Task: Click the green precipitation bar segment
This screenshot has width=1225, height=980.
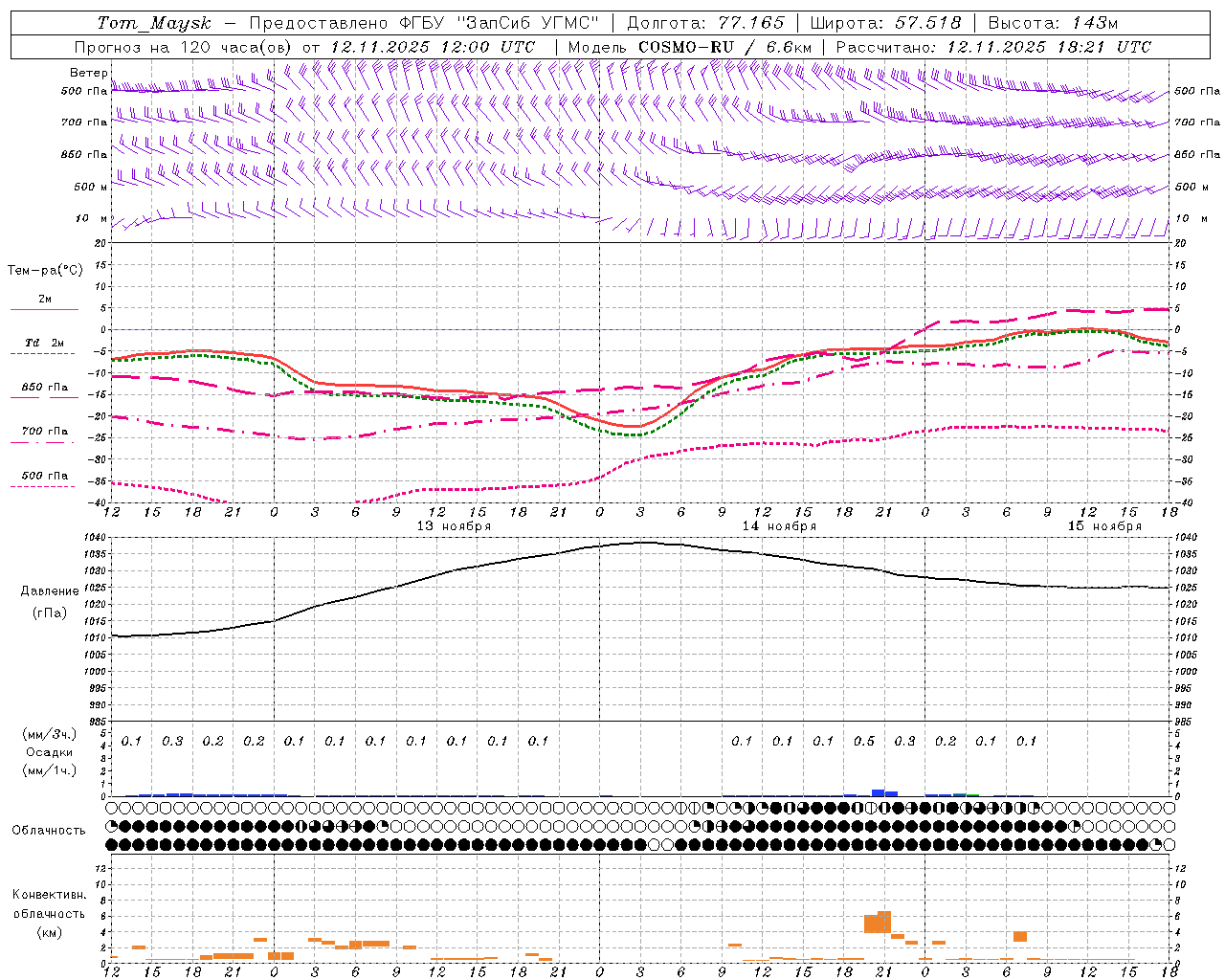Action: pyautogui.click(x=972, y=794)
